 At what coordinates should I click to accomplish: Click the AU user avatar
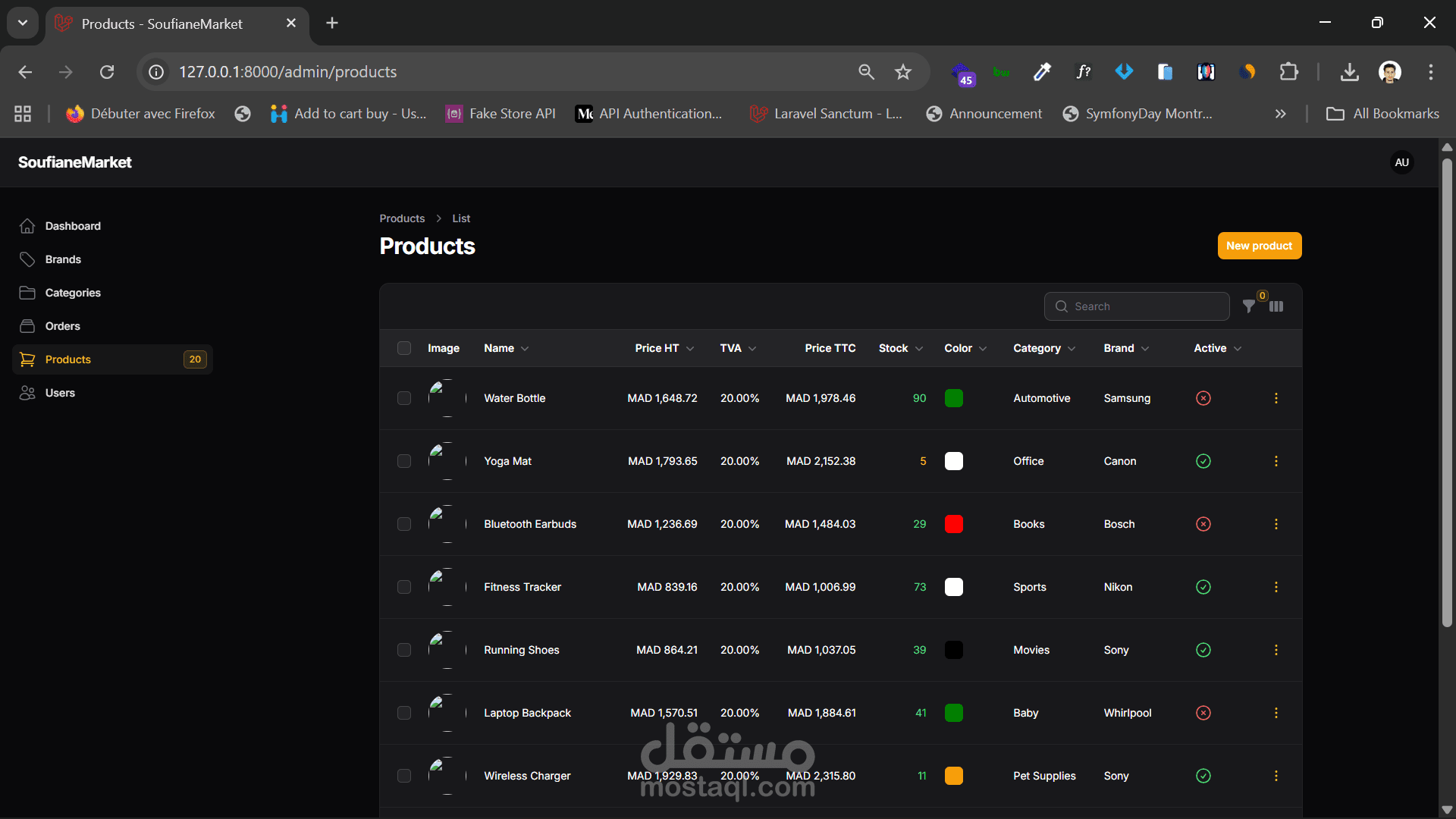click(1401, 162)
